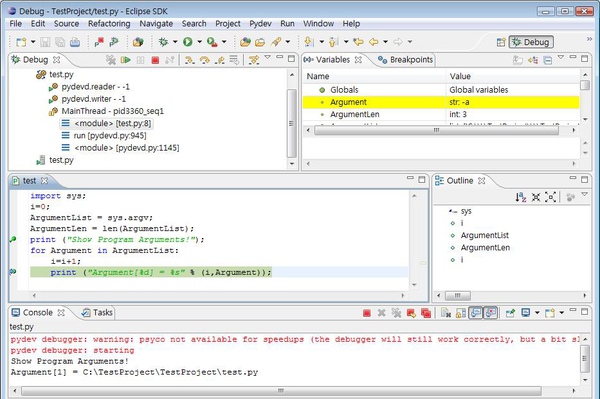Open the File menu

(15, 24)
